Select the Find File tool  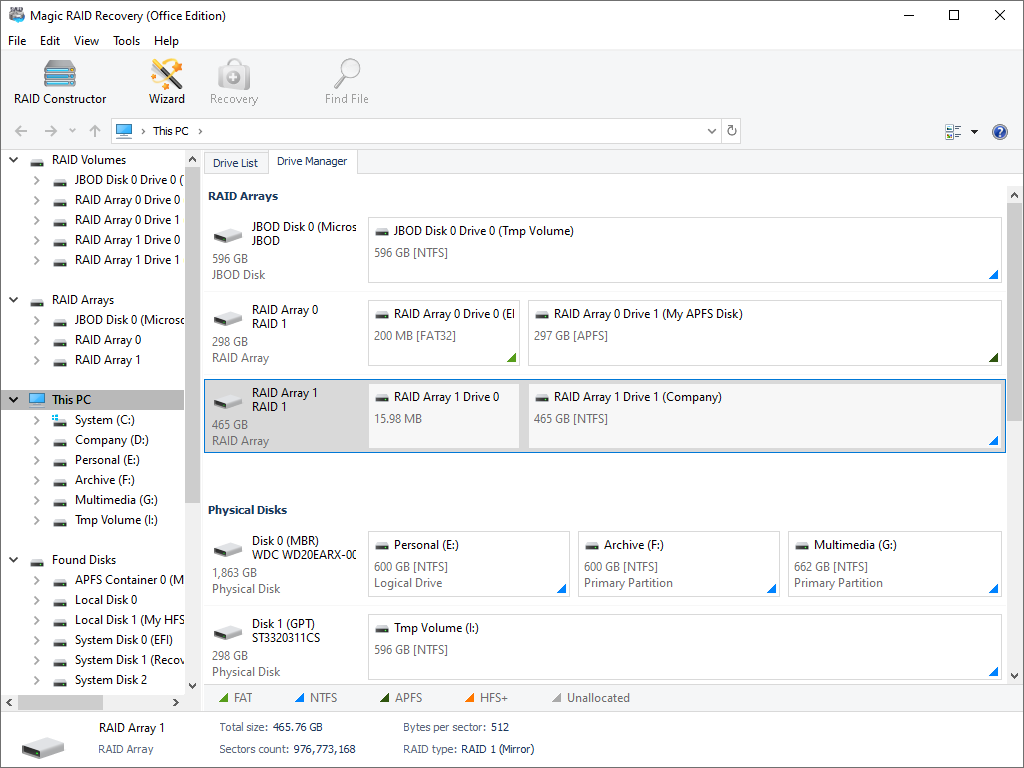[346, 81]
